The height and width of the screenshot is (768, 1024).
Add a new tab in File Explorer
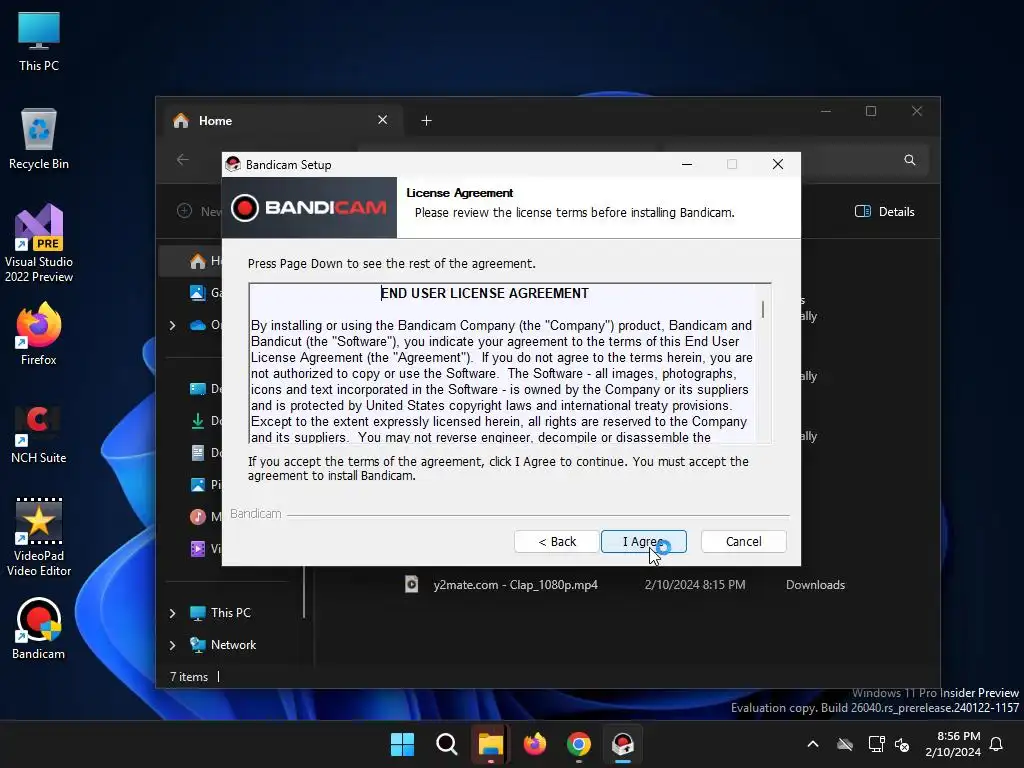click(426, 121)
